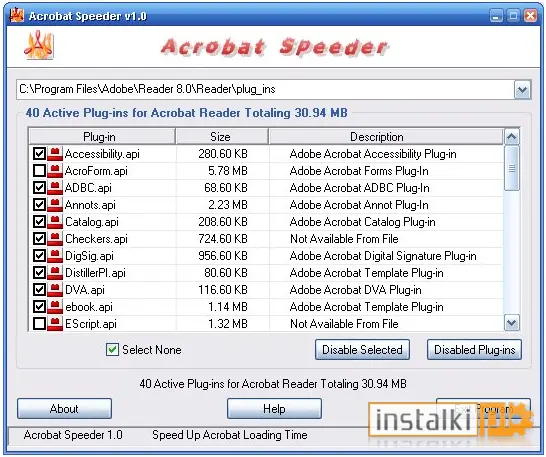The width and height of the screenshot is (546, 457).
Task: Click the plug_ins folder path field
Action: [265, 90]
